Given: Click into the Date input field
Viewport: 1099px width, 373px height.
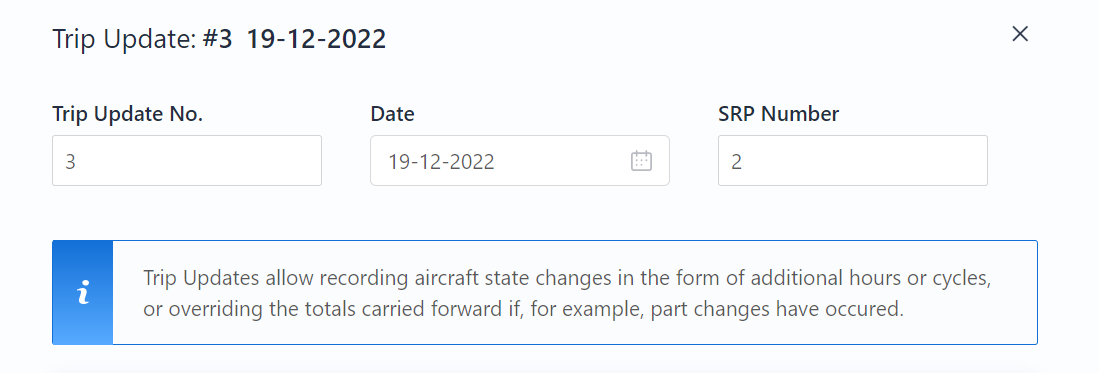Looking at the screenshot, I should (x=519, y=161).
